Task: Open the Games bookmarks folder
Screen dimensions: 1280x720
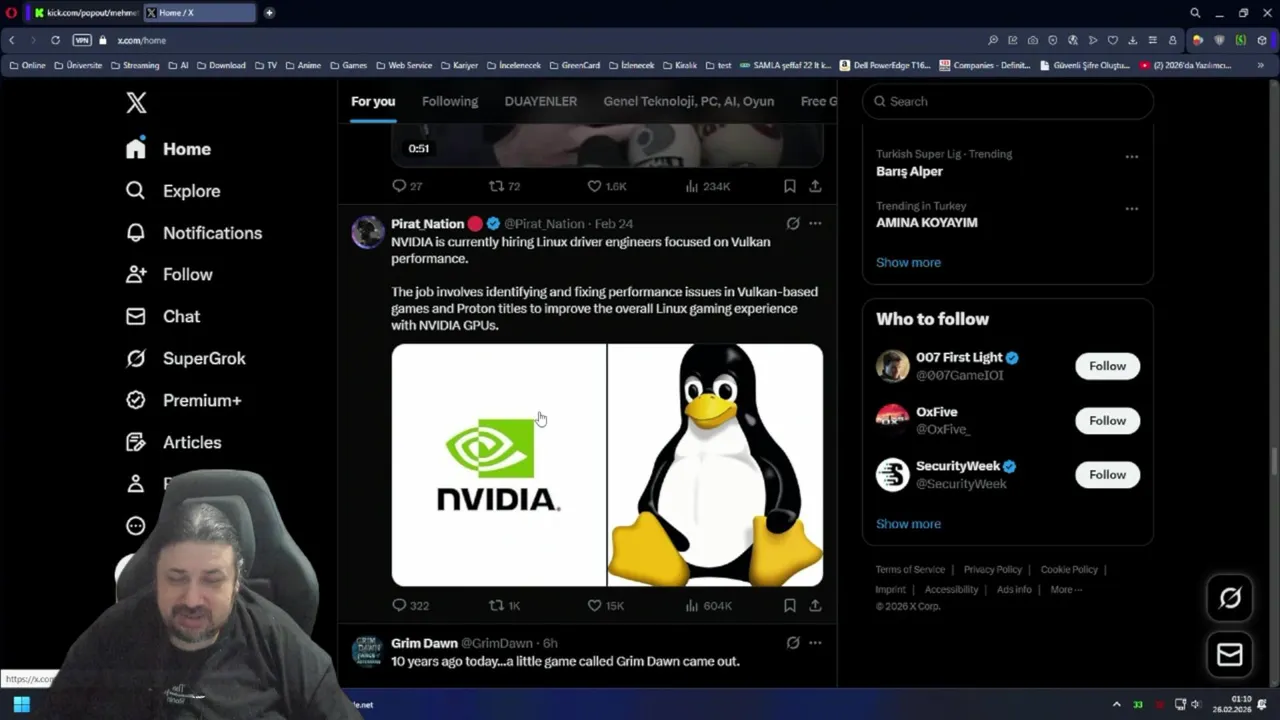Action: coord(348,65)
